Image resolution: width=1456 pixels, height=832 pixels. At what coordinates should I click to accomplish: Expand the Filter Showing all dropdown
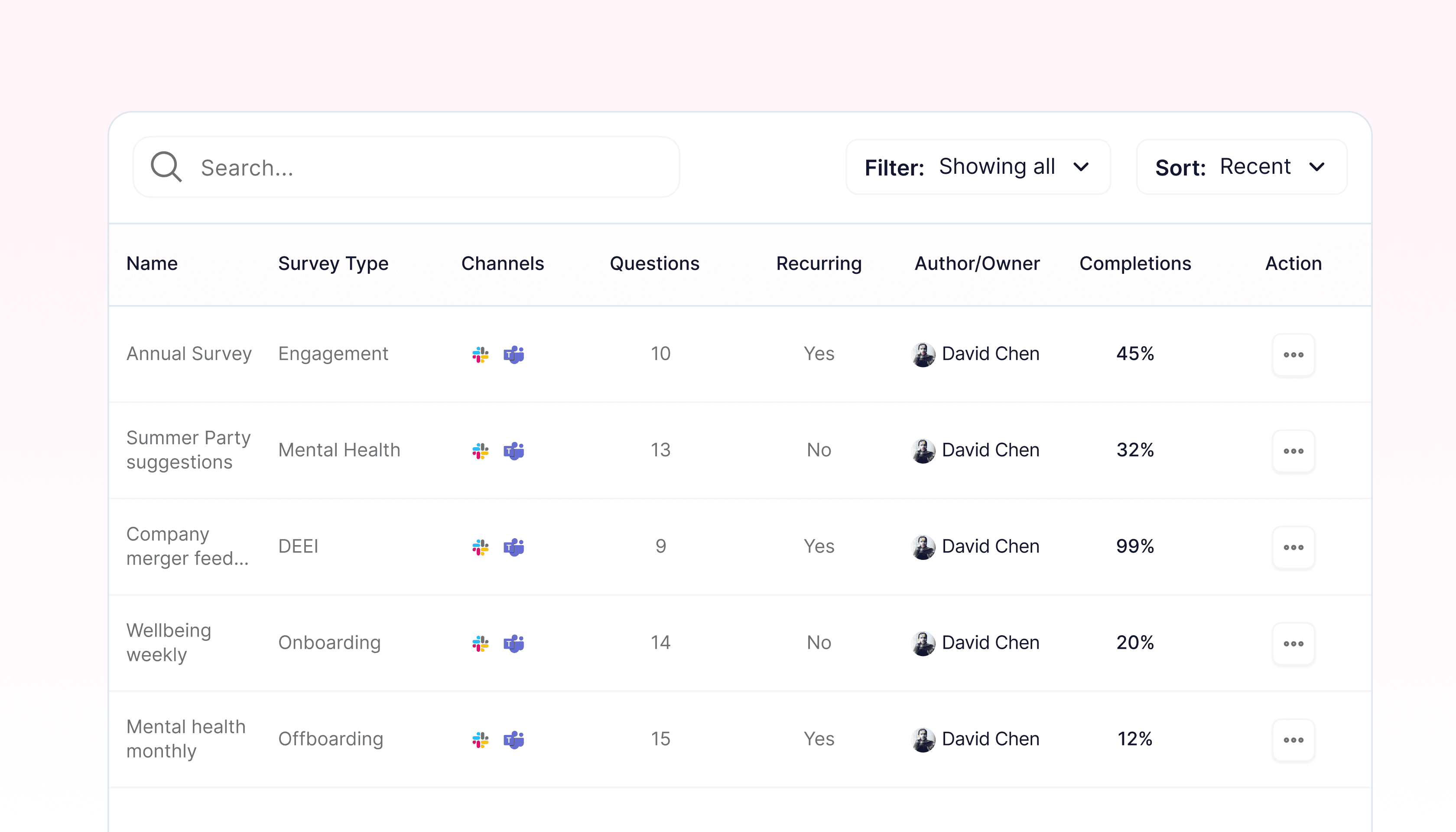click(x=978, y=167)
